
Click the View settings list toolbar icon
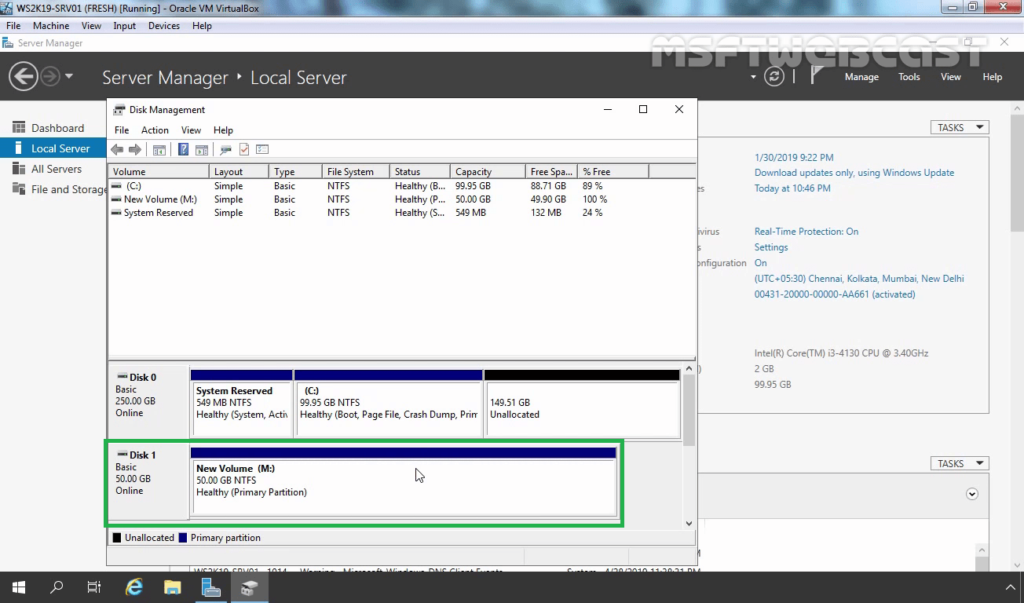point(263,150)
